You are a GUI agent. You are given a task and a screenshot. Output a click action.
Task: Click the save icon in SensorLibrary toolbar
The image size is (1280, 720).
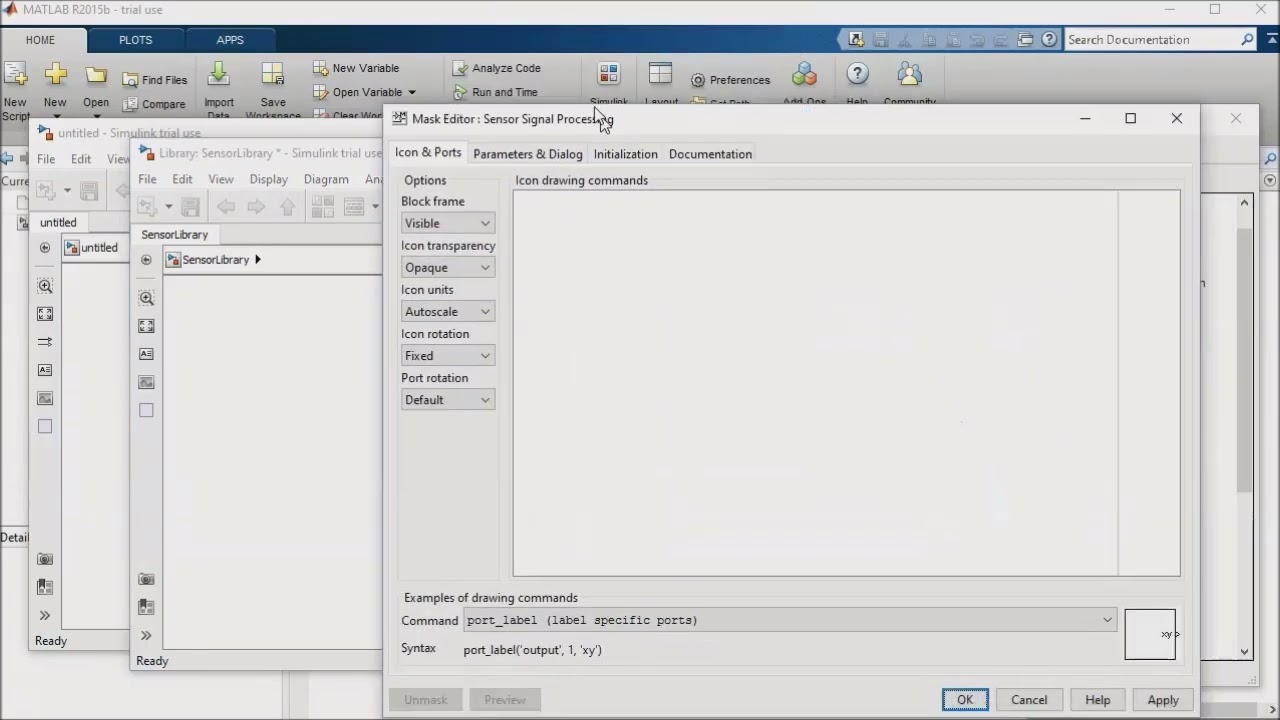coord(190,206)
